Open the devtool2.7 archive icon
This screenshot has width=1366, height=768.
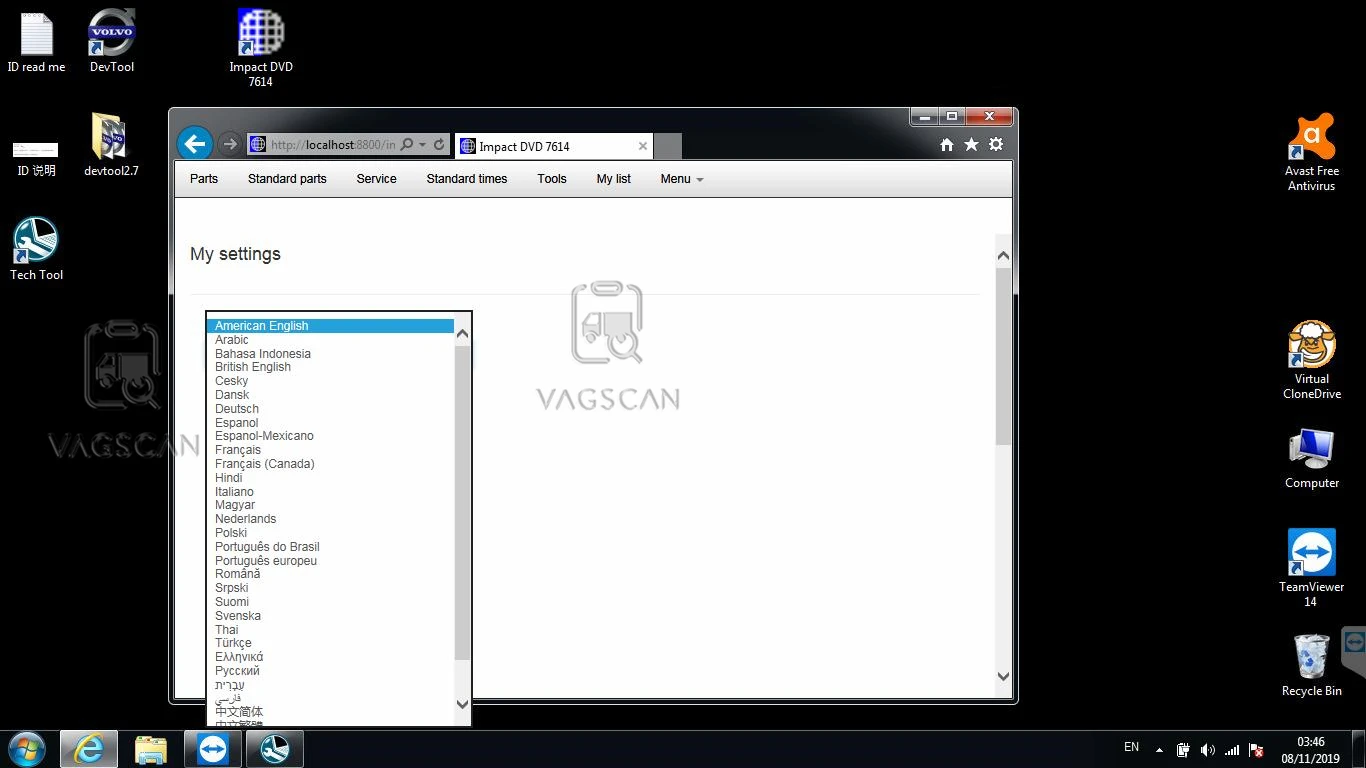pyautogui.click(x=111, y=144)
